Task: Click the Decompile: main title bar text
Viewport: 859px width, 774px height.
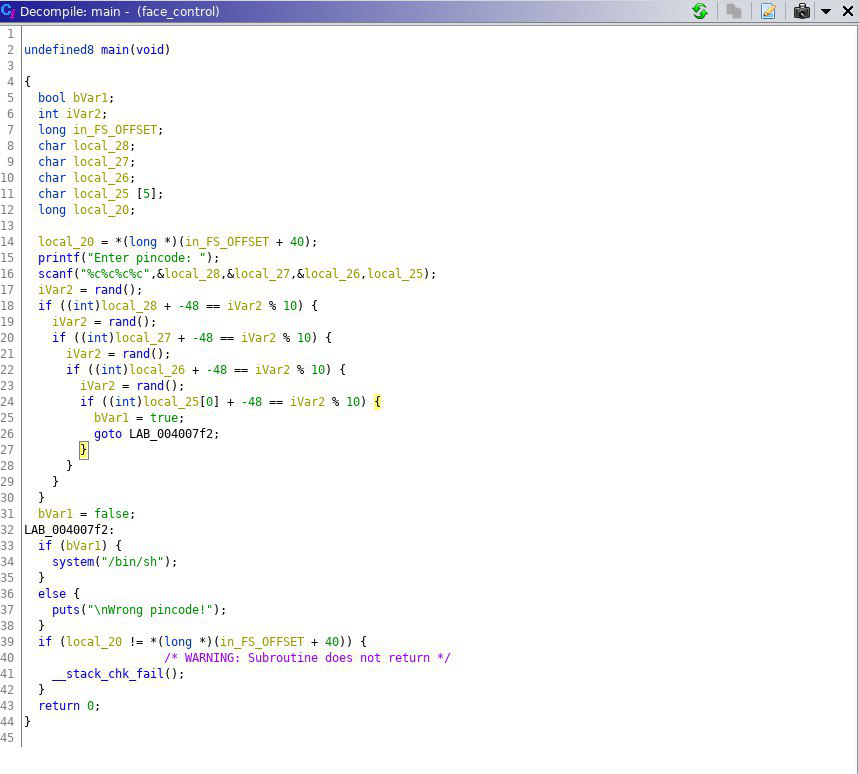Action: click(70, 12)
